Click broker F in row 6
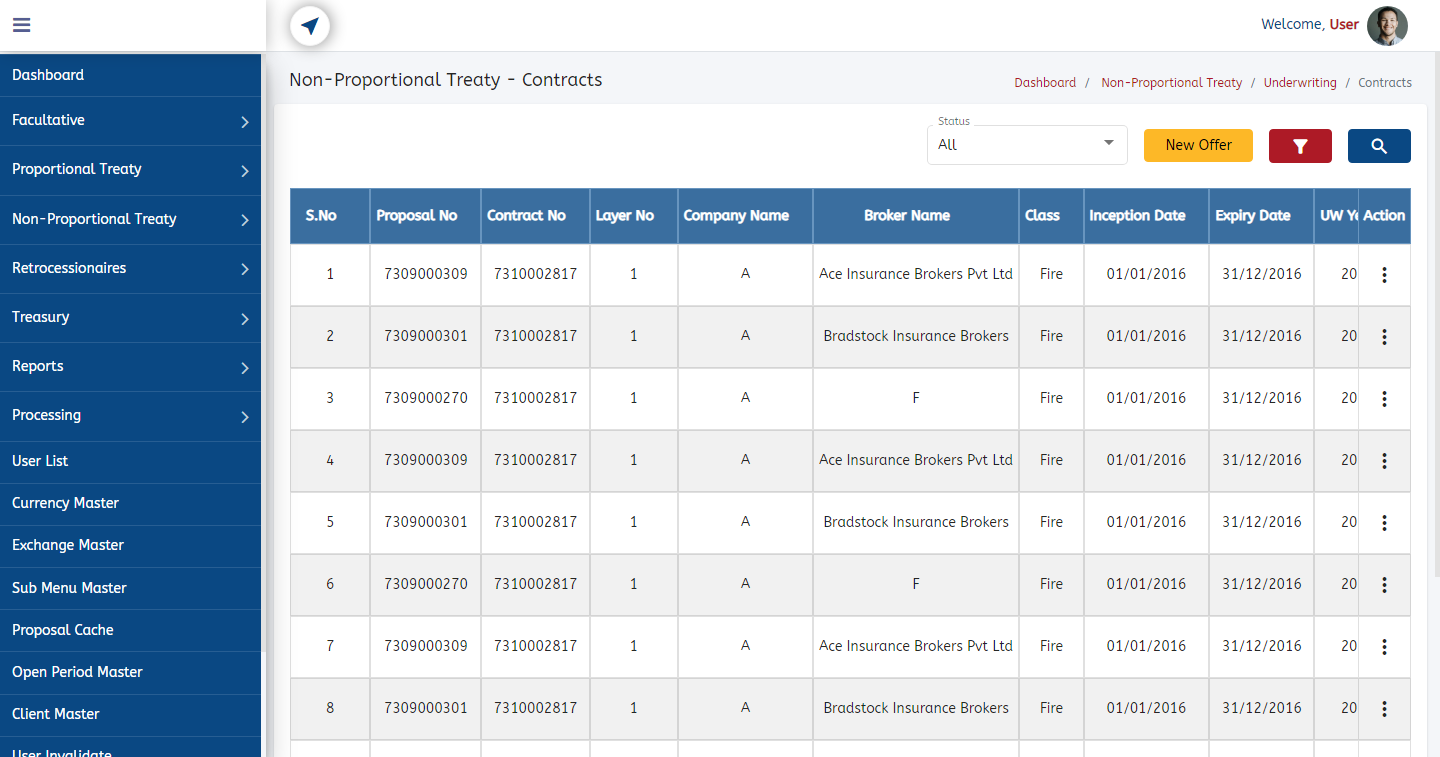Viewport: 1440px width, 757px height. tap(916, 584)
